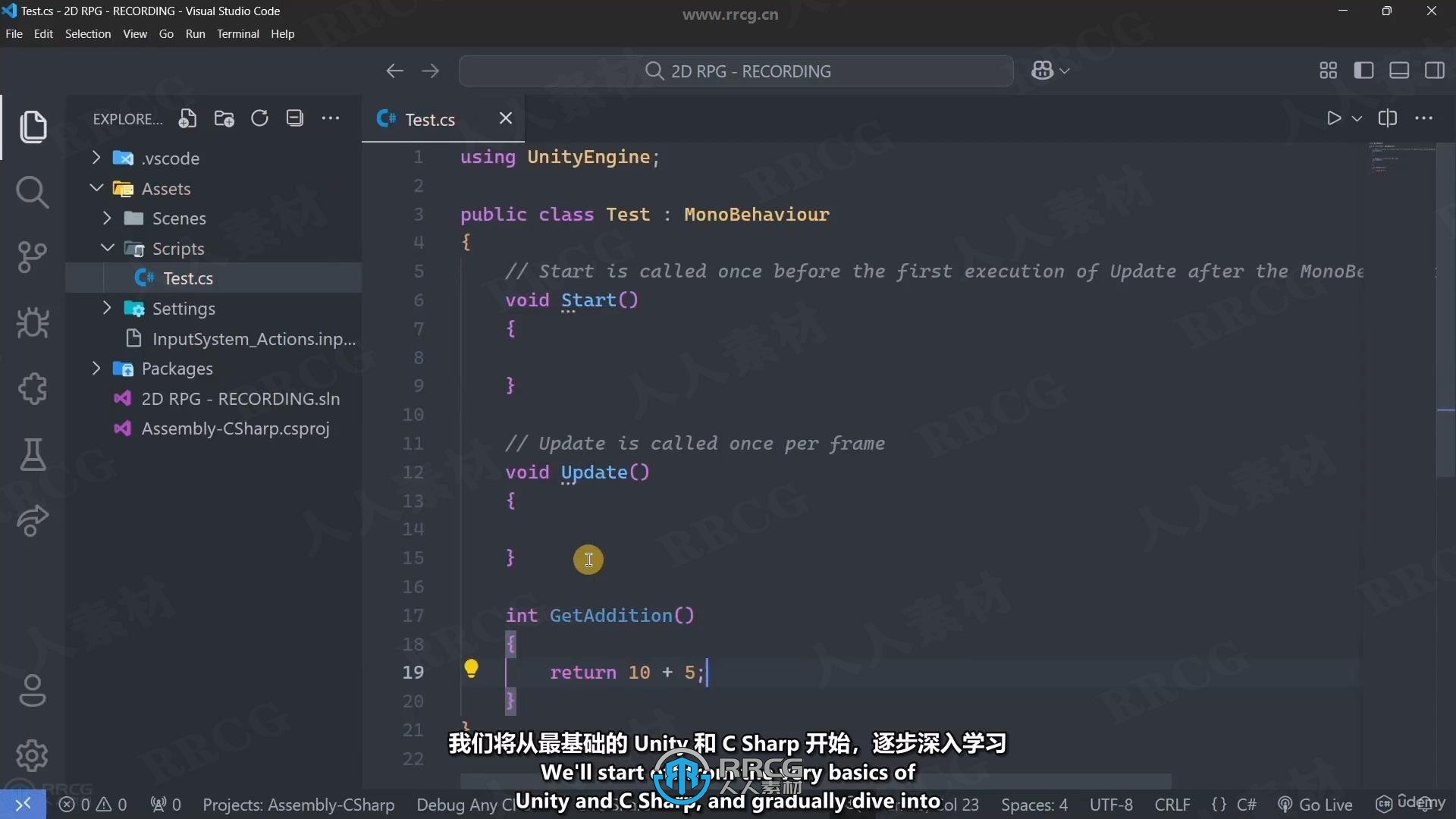Open the Terminal menu

click(237, 34)
